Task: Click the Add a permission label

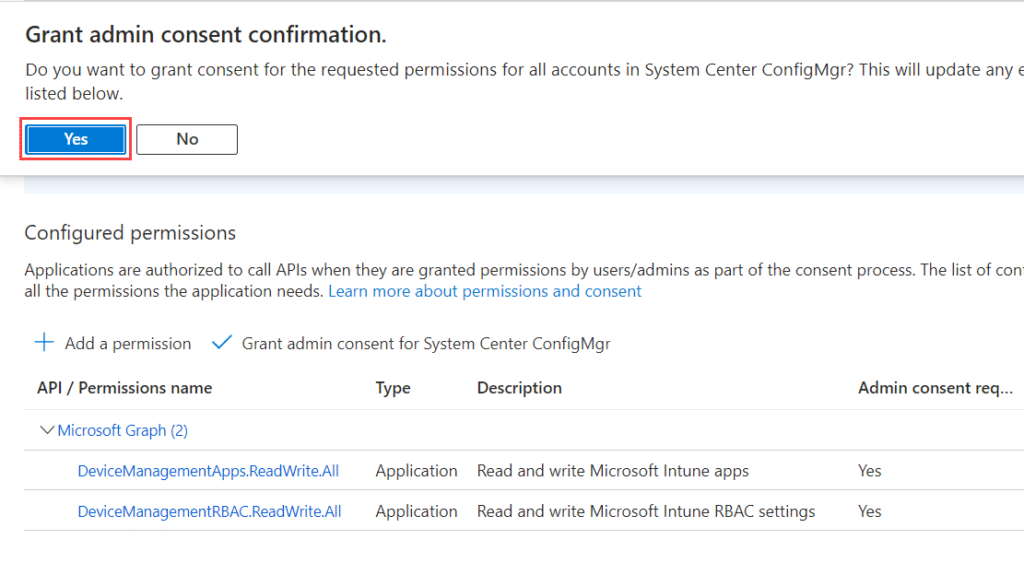Action: coord(128,344)
